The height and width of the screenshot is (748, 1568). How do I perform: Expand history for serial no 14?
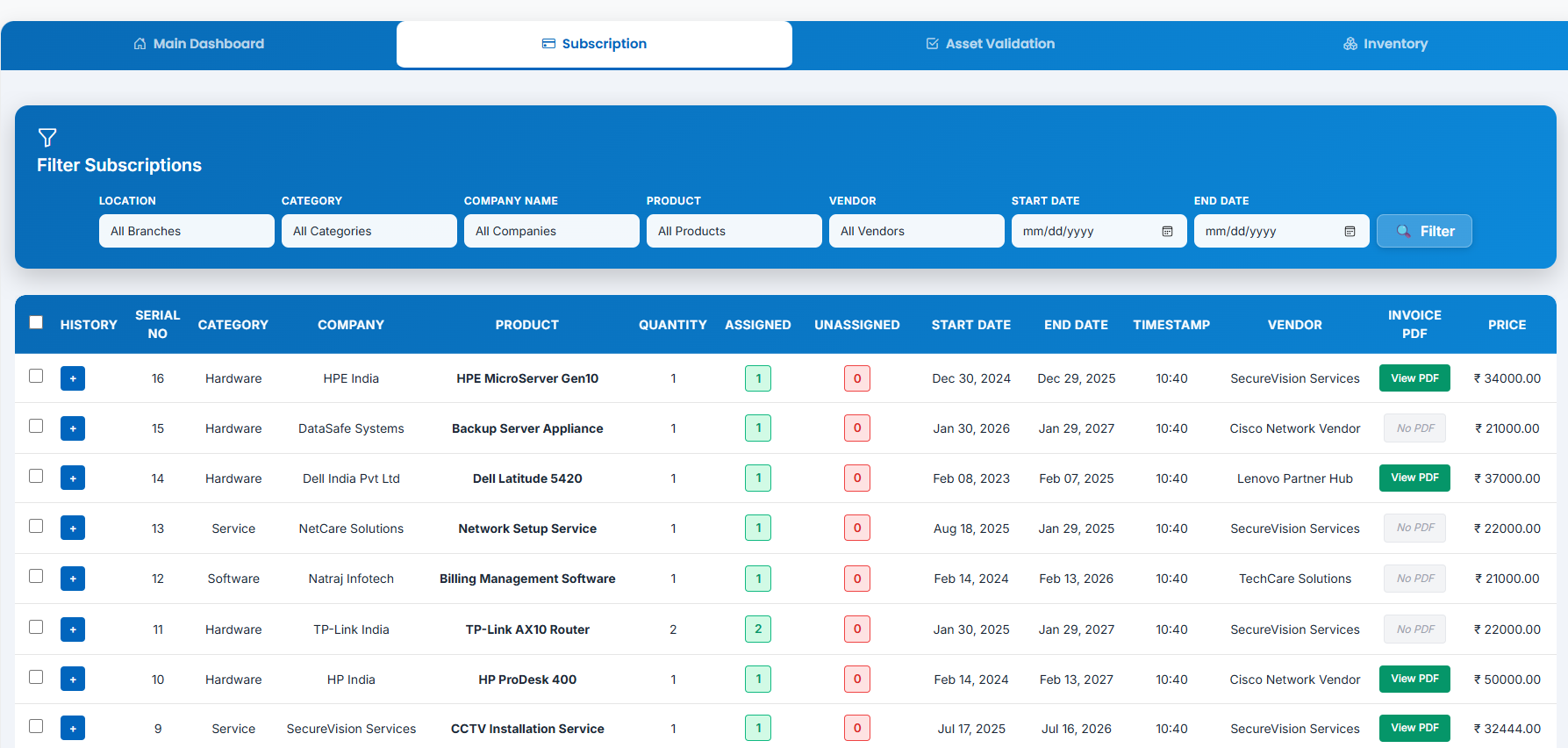73,478
